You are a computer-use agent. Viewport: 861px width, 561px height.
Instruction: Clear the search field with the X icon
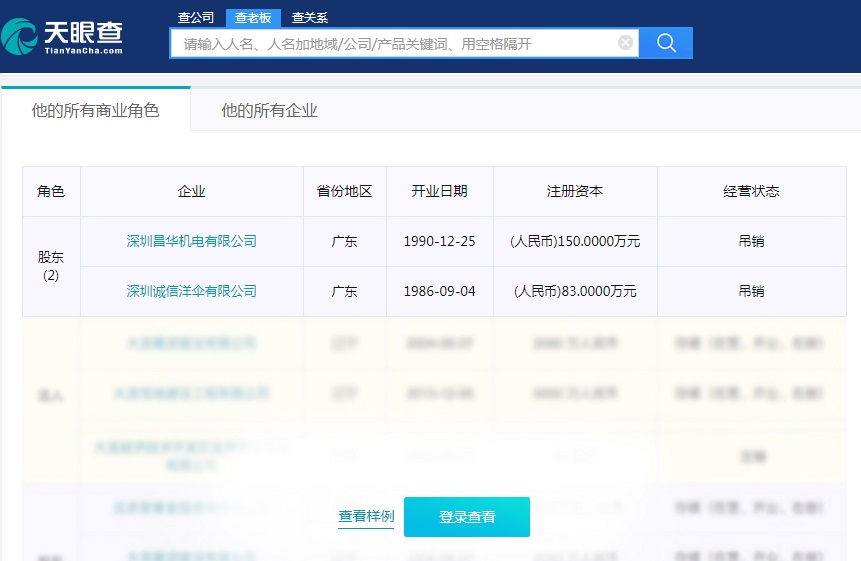625,42
